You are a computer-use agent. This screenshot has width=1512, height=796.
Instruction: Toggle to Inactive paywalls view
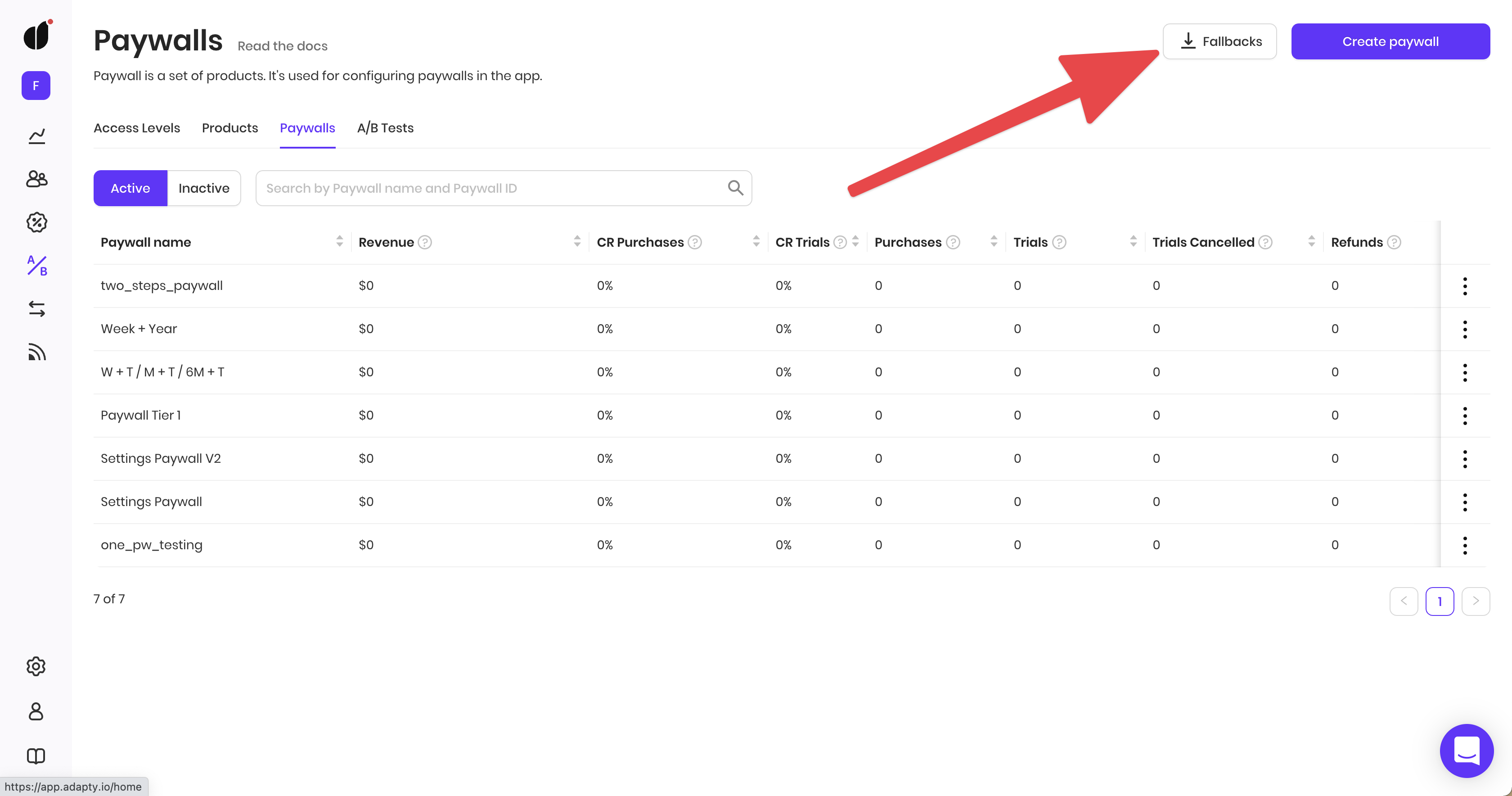pos(203,188)
